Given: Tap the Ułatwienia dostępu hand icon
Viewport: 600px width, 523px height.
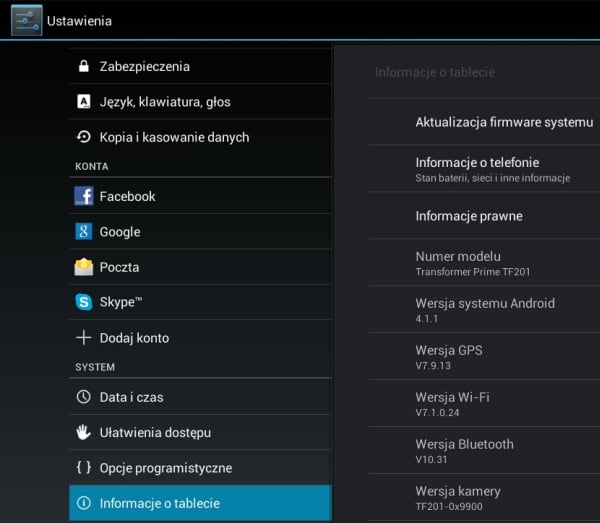Looking at the screenshot, I should click(84, 432).
